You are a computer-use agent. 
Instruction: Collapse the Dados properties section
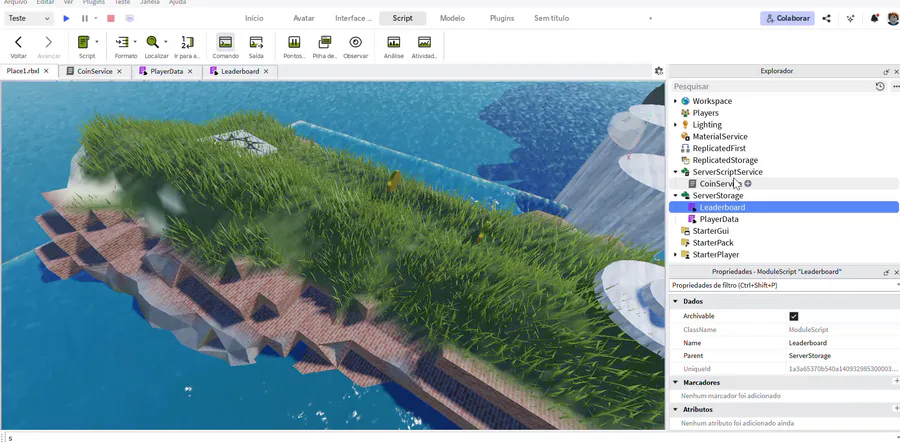tap(676, 301)
